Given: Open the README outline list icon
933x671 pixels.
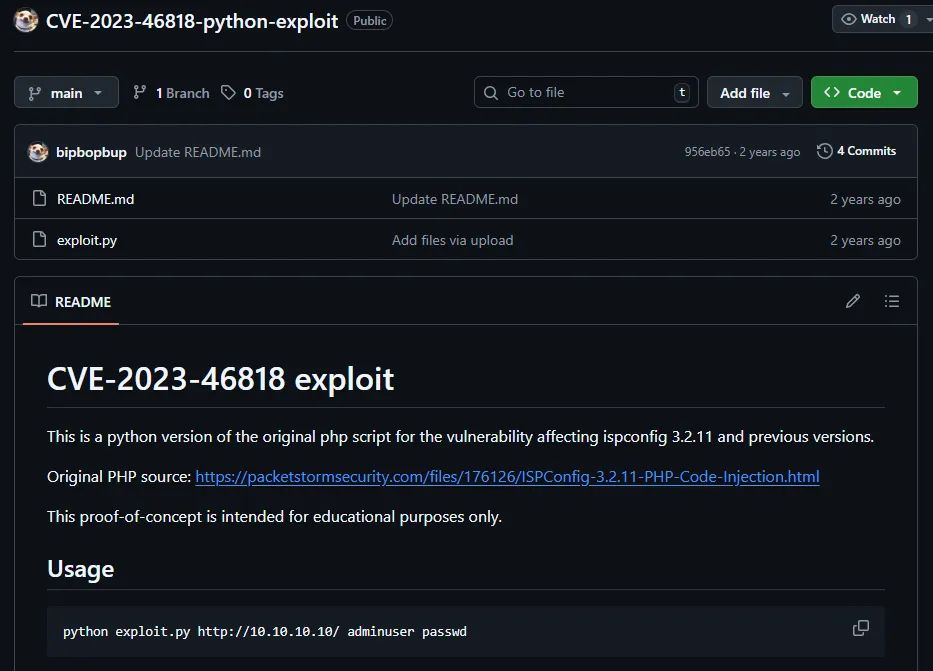Looking at the screenshot, I should [x=891, y=301].
